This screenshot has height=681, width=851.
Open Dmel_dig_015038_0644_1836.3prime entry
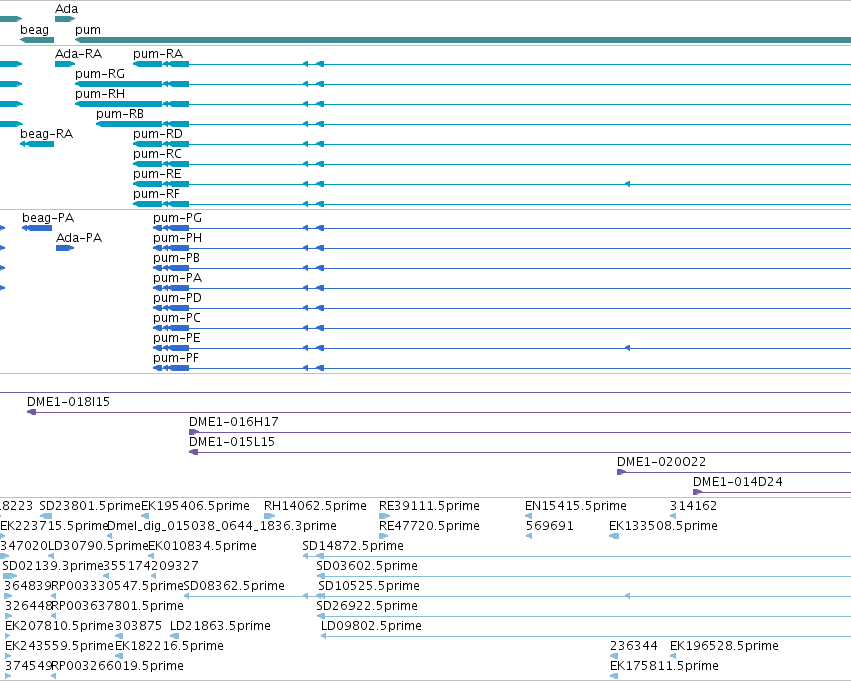click(x=222, y=526)
